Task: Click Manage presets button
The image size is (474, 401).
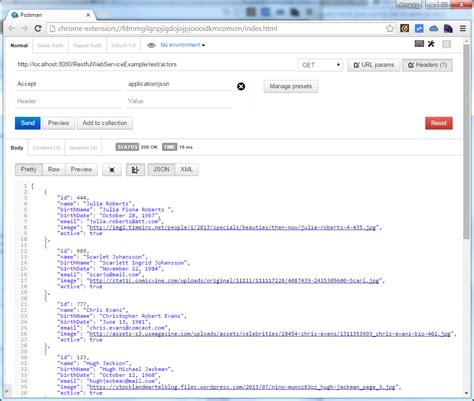Action: click(291, 86)
